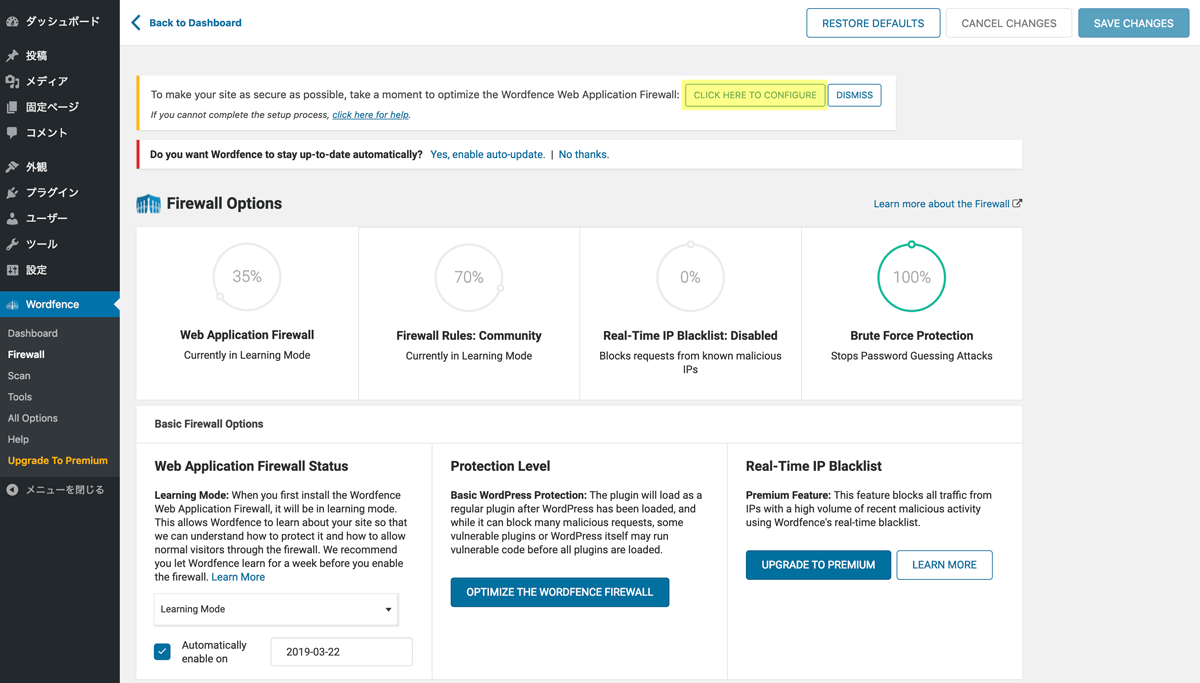
Task: Click the Wordfence logo beside Firewall Options heading
Action: 148,204
